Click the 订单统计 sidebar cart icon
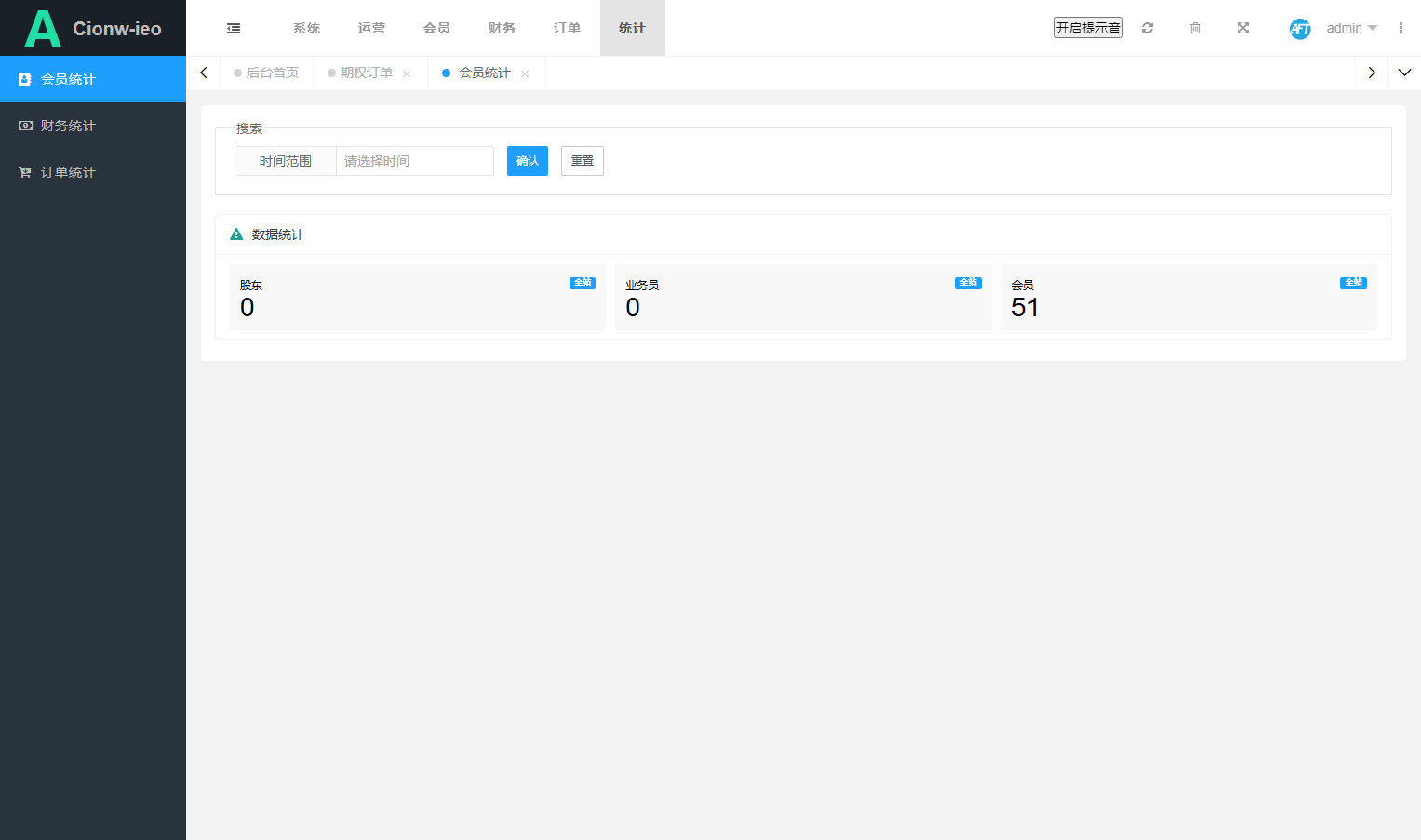This screenshot has width=1421, height=840. point(25,172)
